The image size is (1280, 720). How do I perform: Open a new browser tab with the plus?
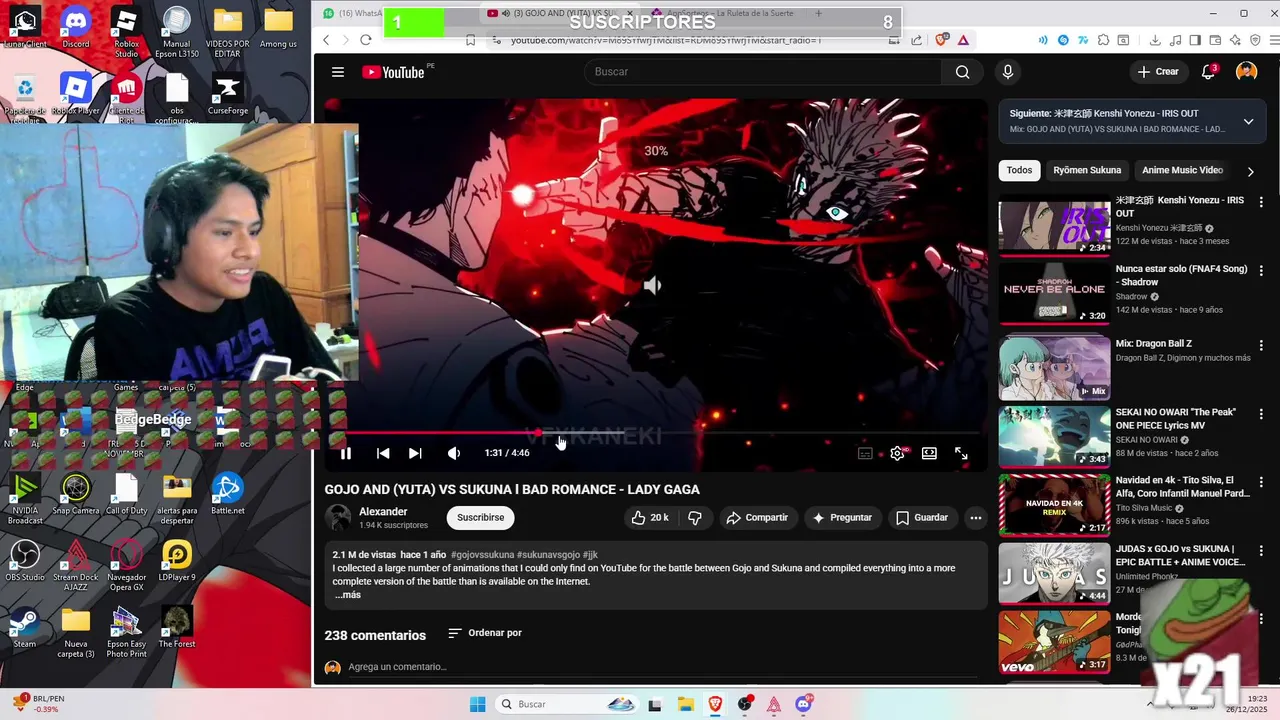pos(818,13)
